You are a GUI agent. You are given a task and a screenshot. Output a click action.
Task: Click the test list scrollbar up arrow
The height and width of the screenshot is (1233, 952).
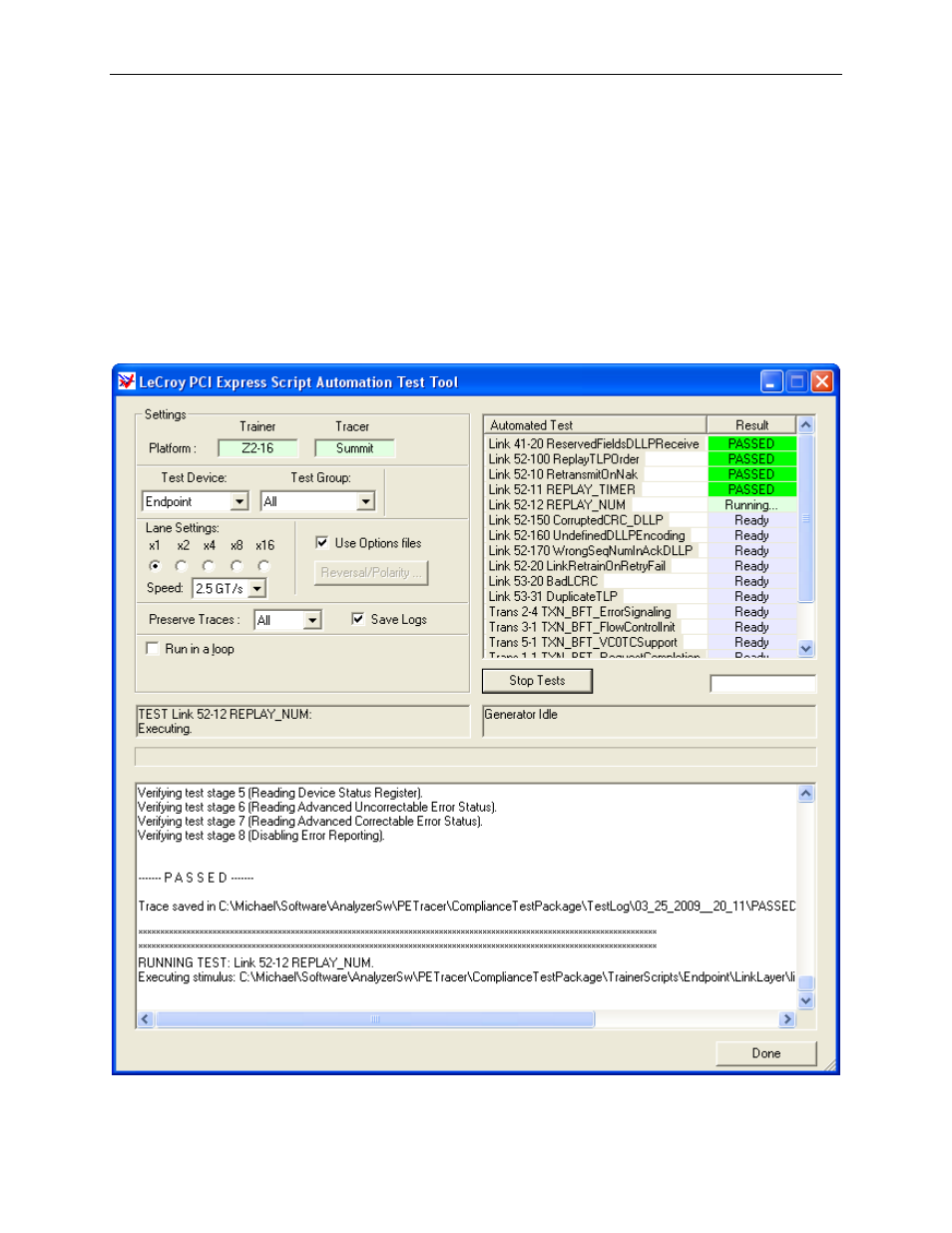[805, 423]
